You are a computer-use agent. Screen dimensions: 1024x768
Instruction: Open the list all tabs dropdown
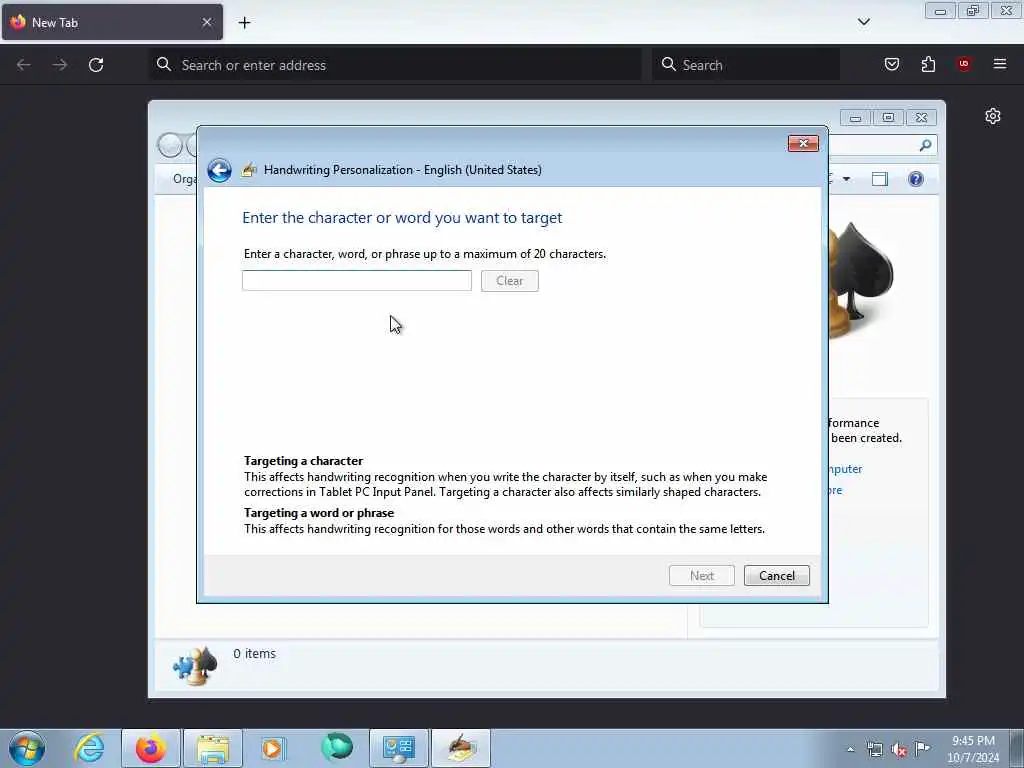[863, 22]
